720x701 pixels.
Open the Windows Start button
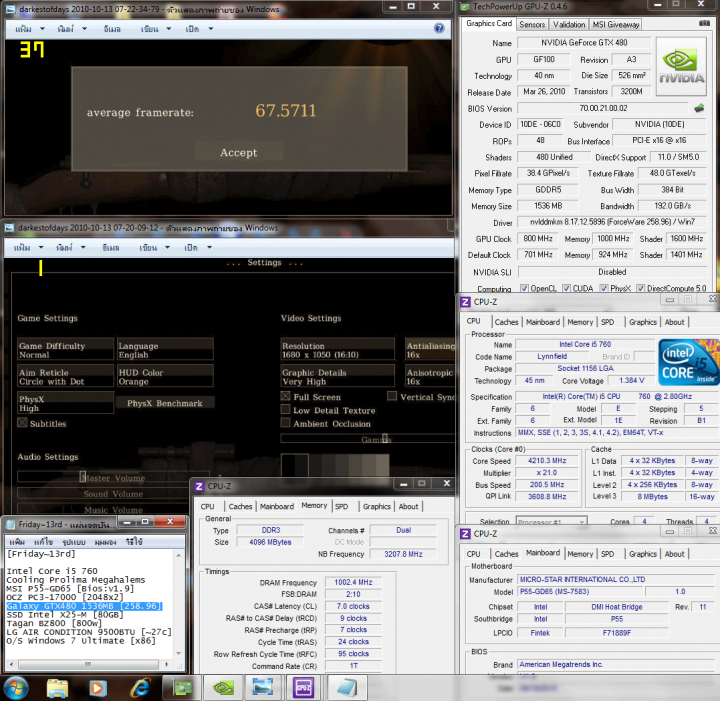(x=16, y=688)
